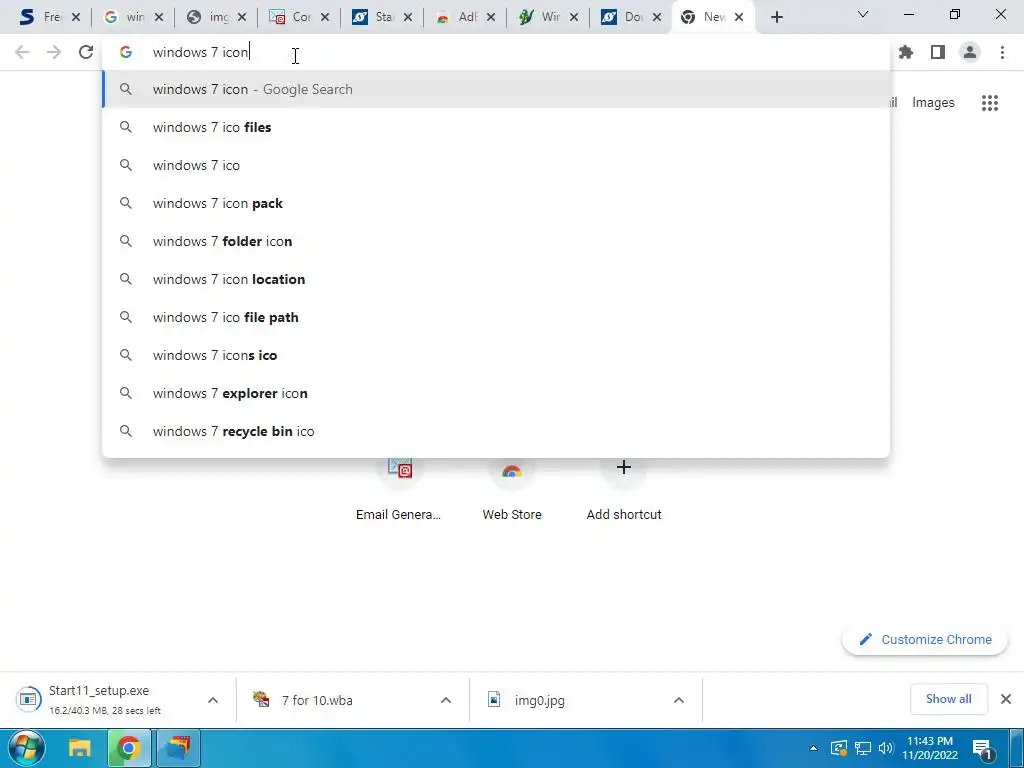Click the Chrome taskbar icon

(x=129, y=748)
